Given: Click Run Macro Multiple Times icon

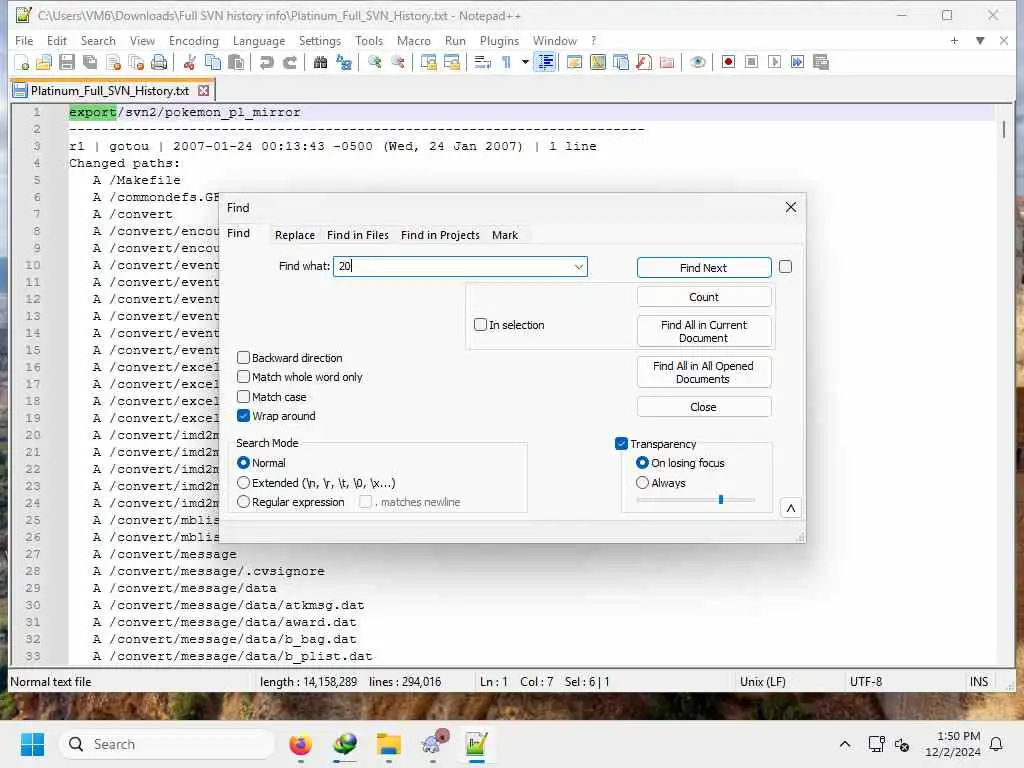Looking at the screenshot, I should tap(797, 63).
